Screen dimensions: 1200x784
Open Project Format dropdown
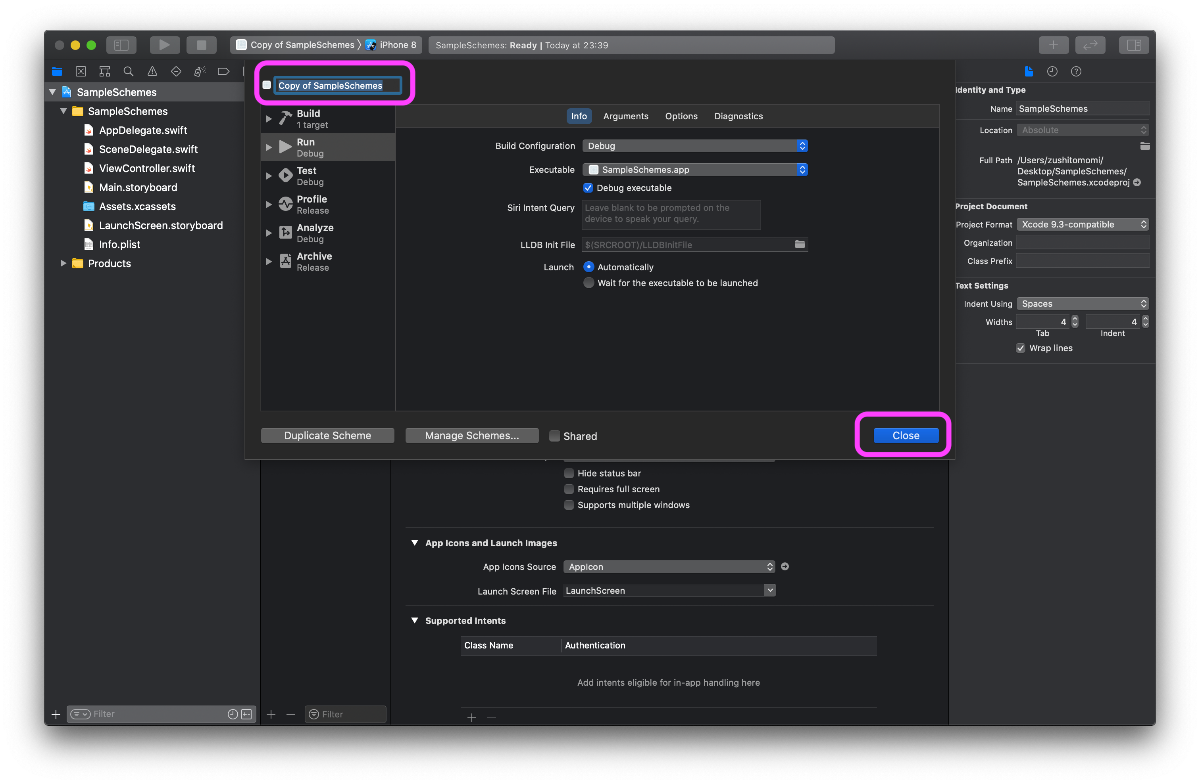pos(1083,225)
